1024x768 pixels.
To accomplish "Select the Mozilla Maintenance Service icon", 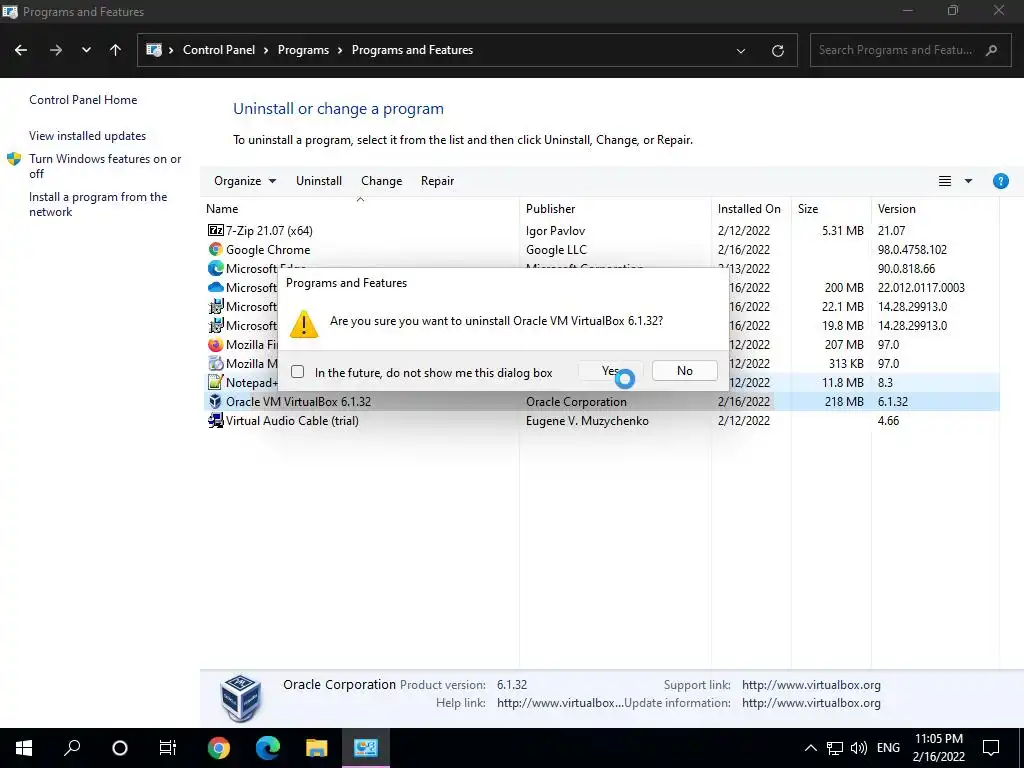I will (216, 363).
